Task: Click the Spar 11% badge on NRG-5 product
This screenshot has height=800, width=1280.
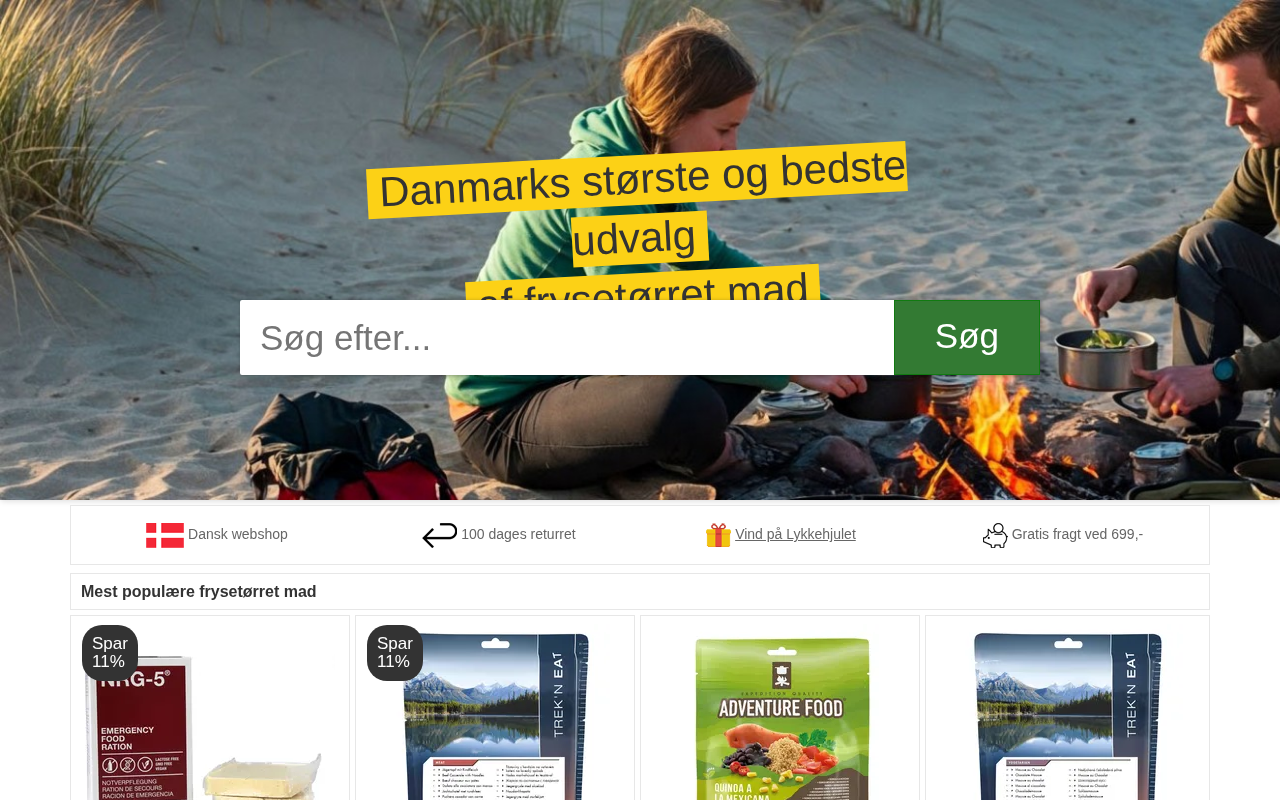Action: click(x=110, y=653)
